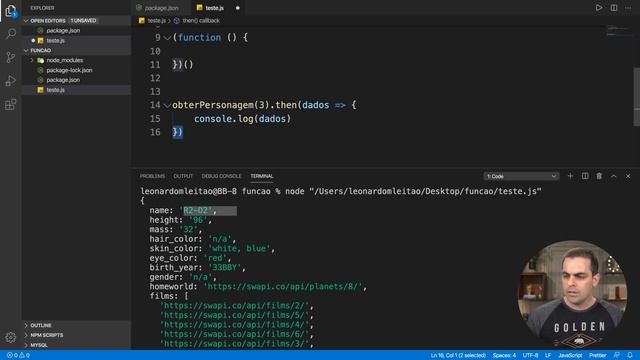Click the code minimap preview
The width and height of the screenshot is (640, 360).
tap(618, 31)
